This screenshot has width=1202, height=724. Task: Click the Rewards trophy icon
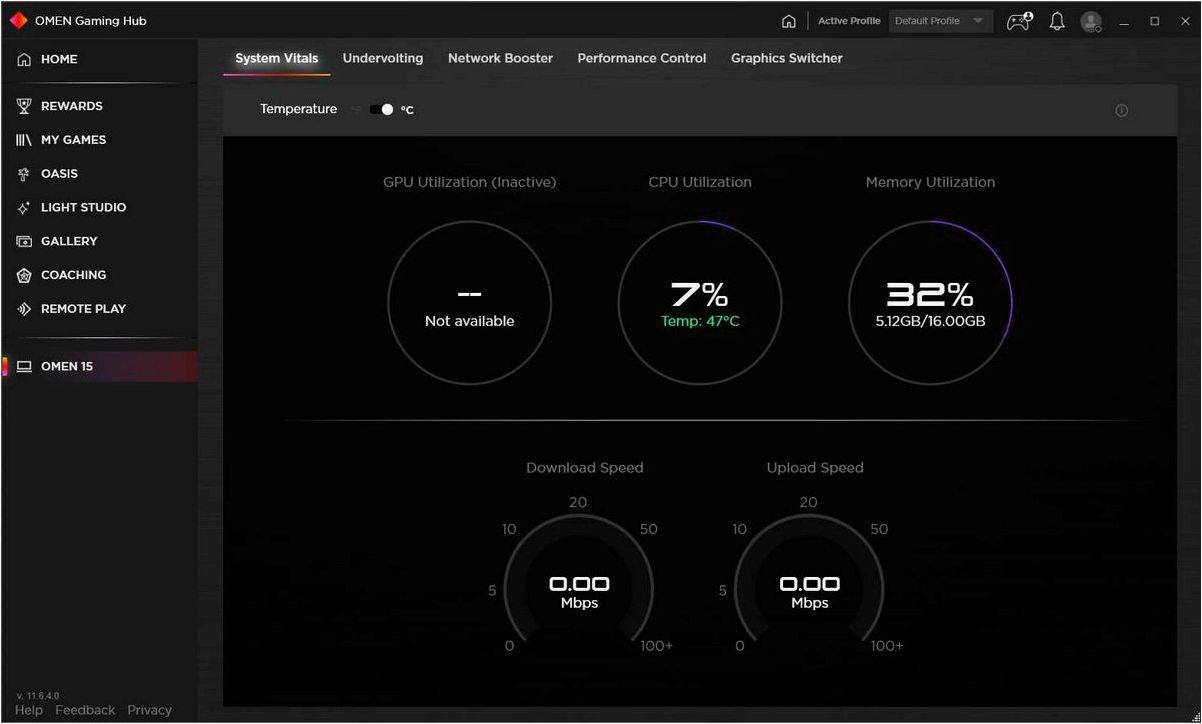(24, 106)
